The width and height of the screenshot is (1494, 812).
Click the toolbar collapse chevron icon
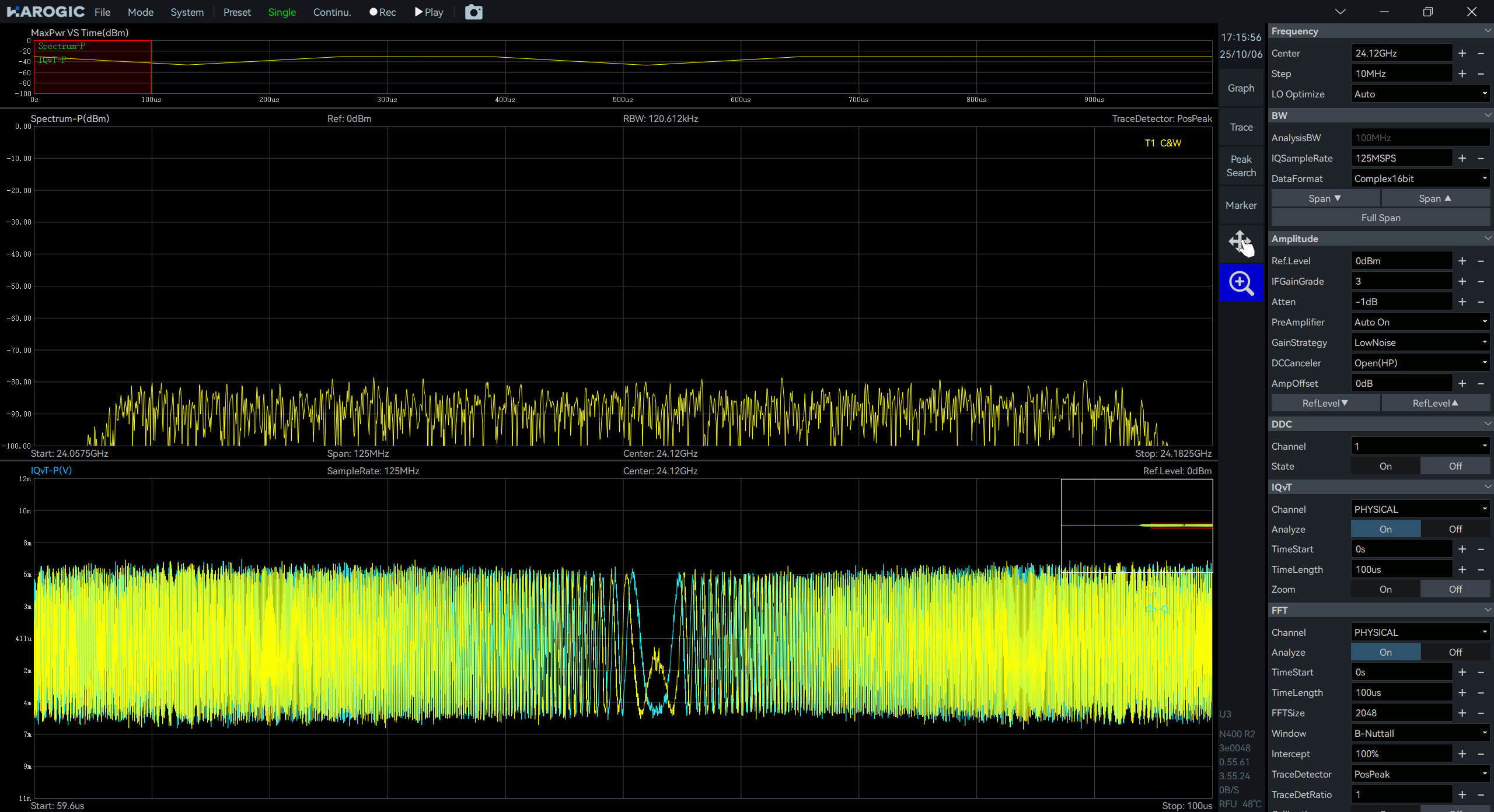tap(1340, 12)
